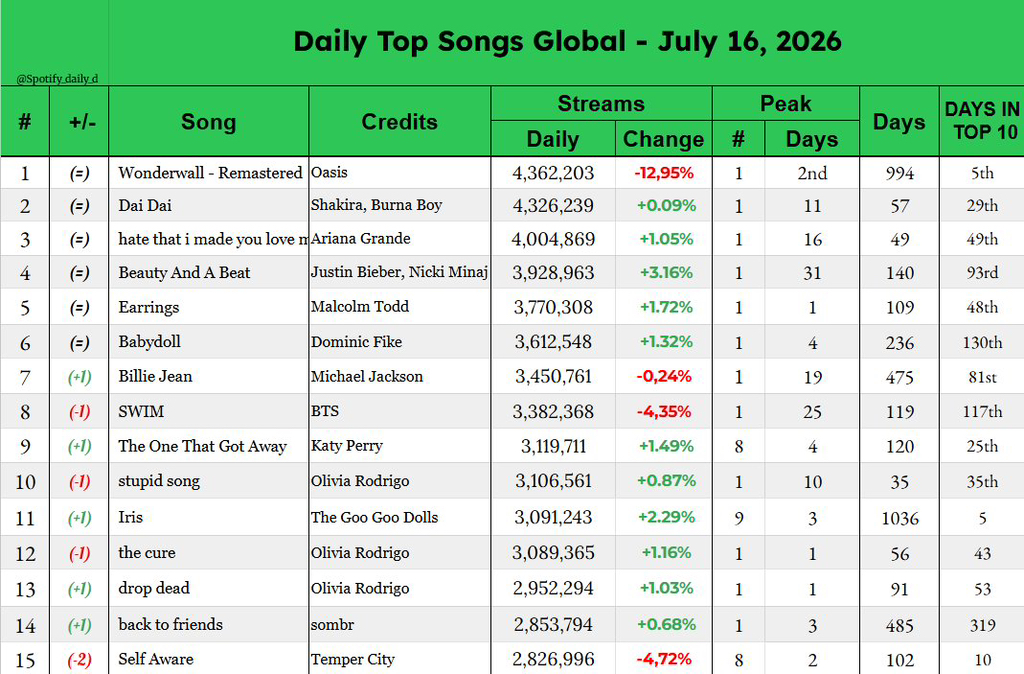Image resolution: width=1024 pixels, height=674 pixels.
Task: Click the Billie Jean song cell
Action: click(208, 376)
